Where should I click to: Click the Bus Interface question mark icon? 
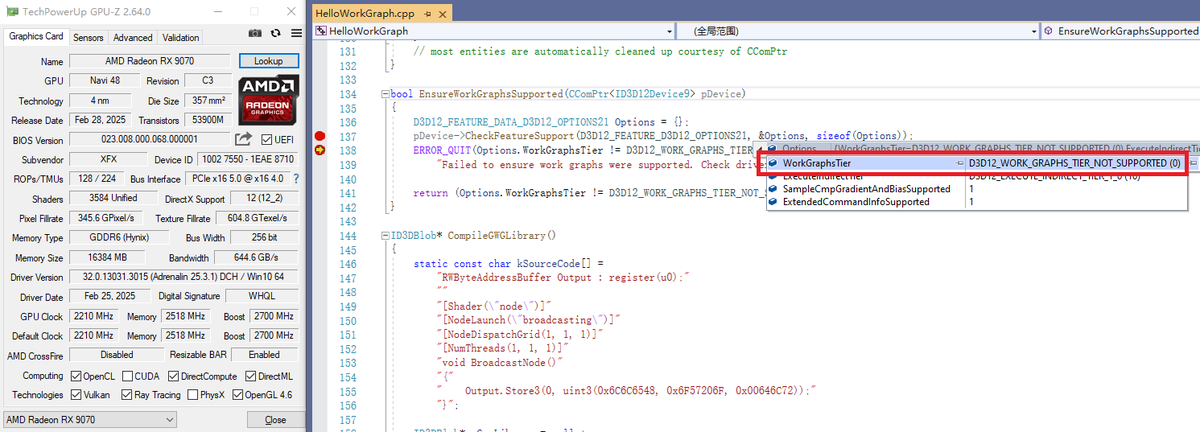296,178
